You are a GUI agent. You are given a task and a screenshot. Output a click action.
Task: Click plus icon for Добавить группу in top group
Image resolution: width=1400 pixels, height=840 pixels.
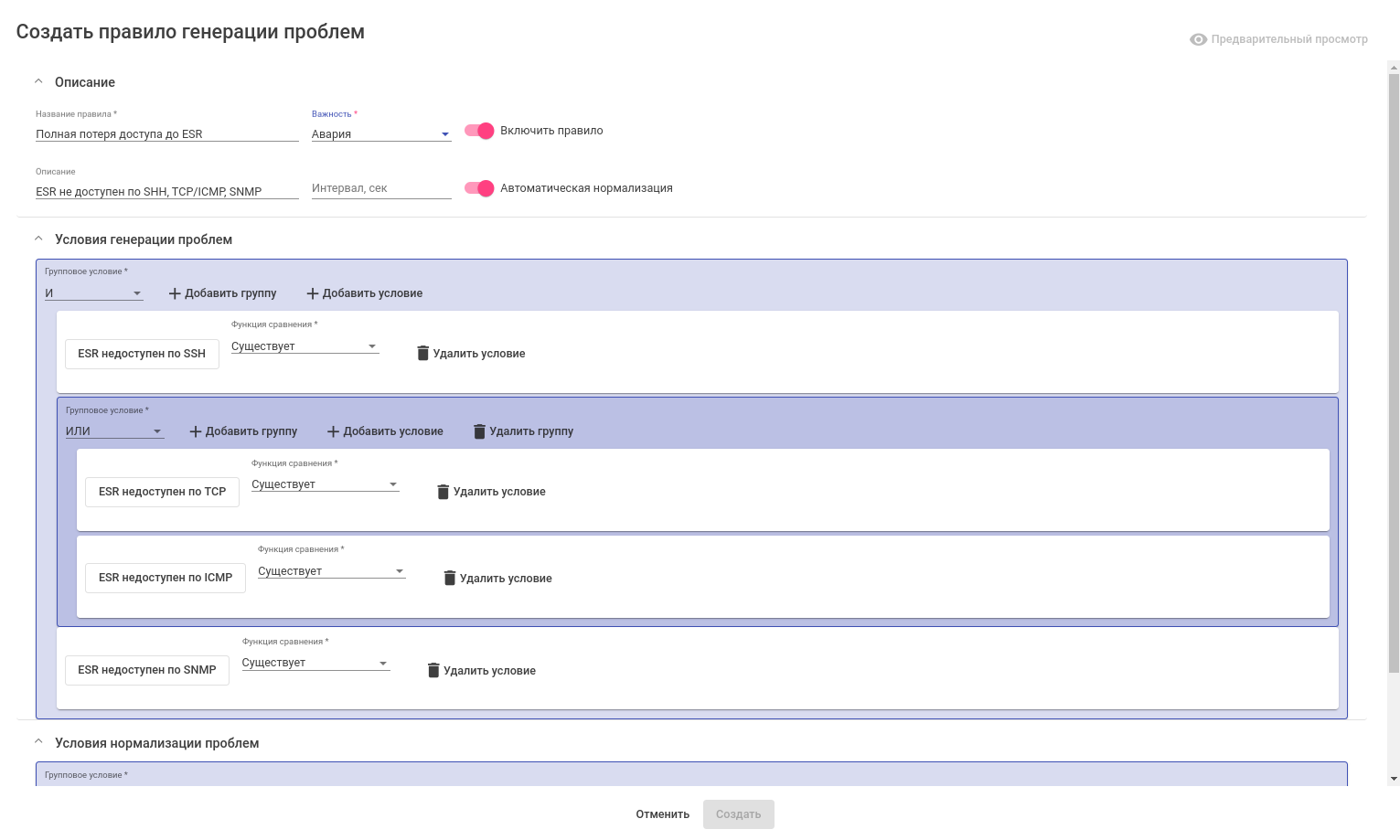[x=175, y=293]
